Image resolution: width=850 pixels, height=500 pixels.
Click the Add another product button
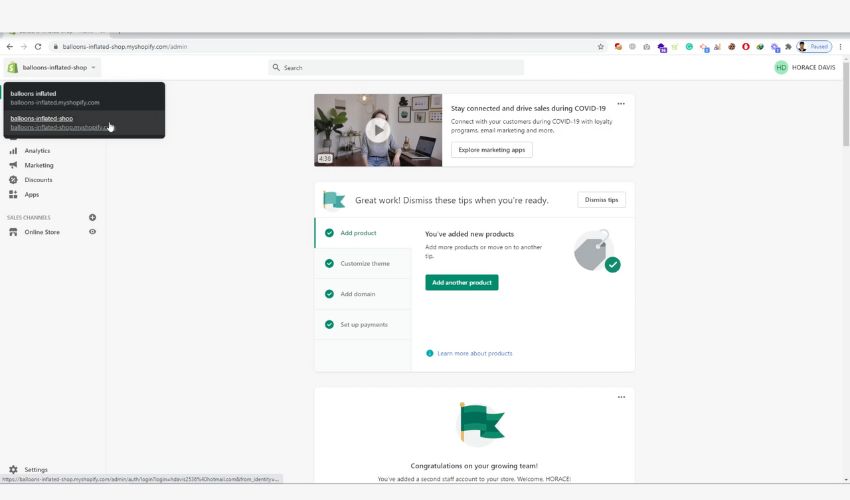point(461,283)
